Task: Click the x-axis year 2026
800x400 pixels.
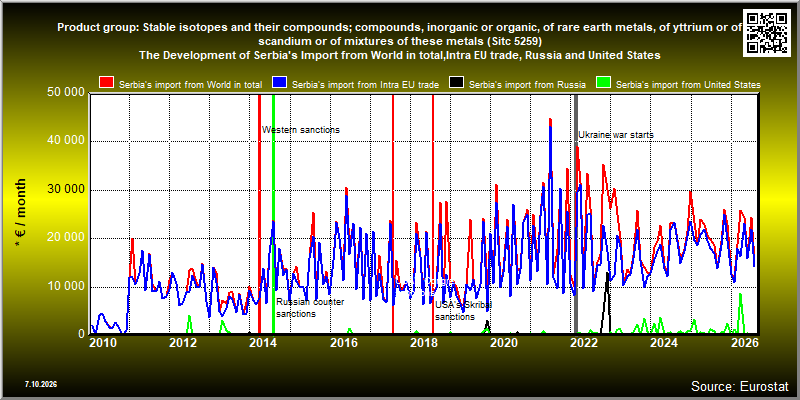Action: tap(745, 342)
